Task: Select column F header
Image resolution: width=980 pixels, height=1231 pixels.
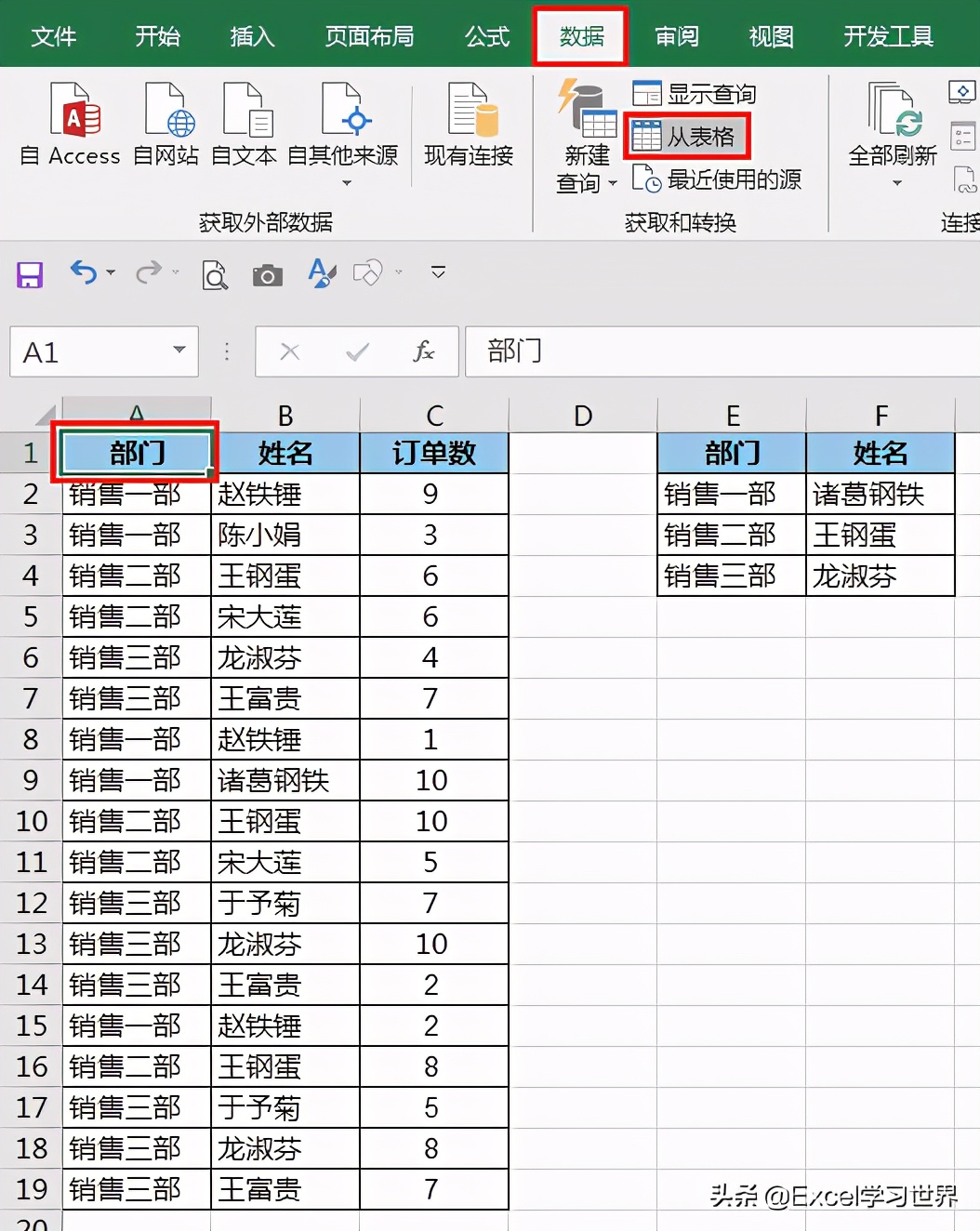Action: [881, 415]
